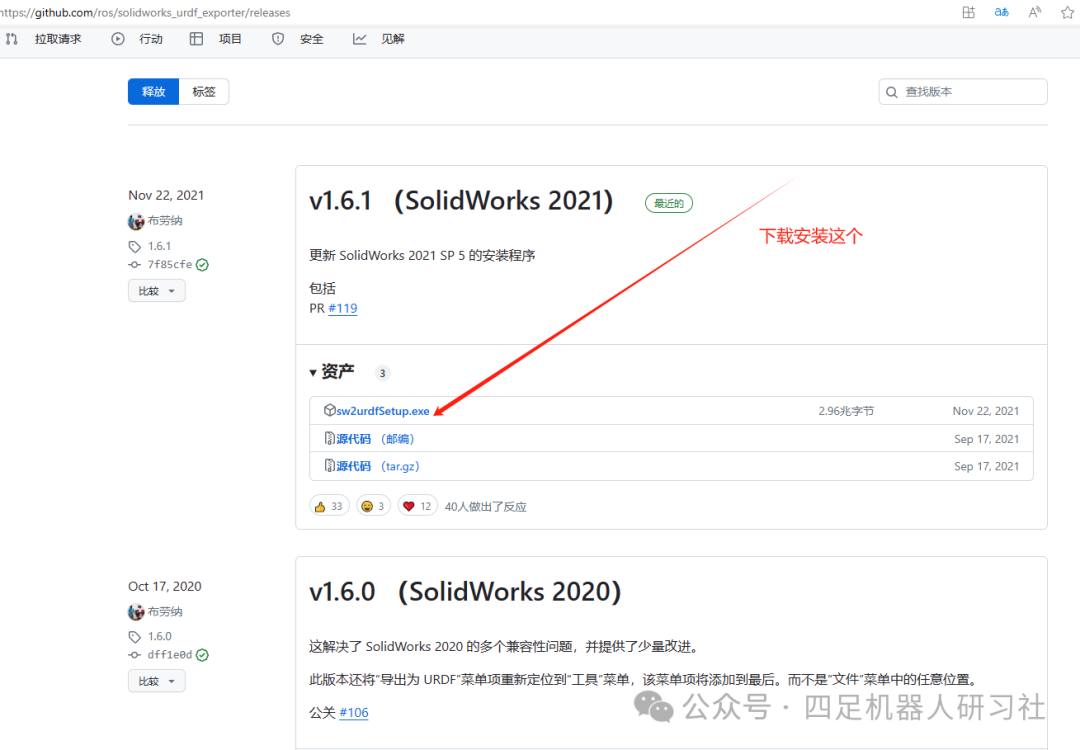Click the thumbs up reaction with 33
This screenshot has height=750, width=1080.
pyautogui.click(x=329, y=506)
